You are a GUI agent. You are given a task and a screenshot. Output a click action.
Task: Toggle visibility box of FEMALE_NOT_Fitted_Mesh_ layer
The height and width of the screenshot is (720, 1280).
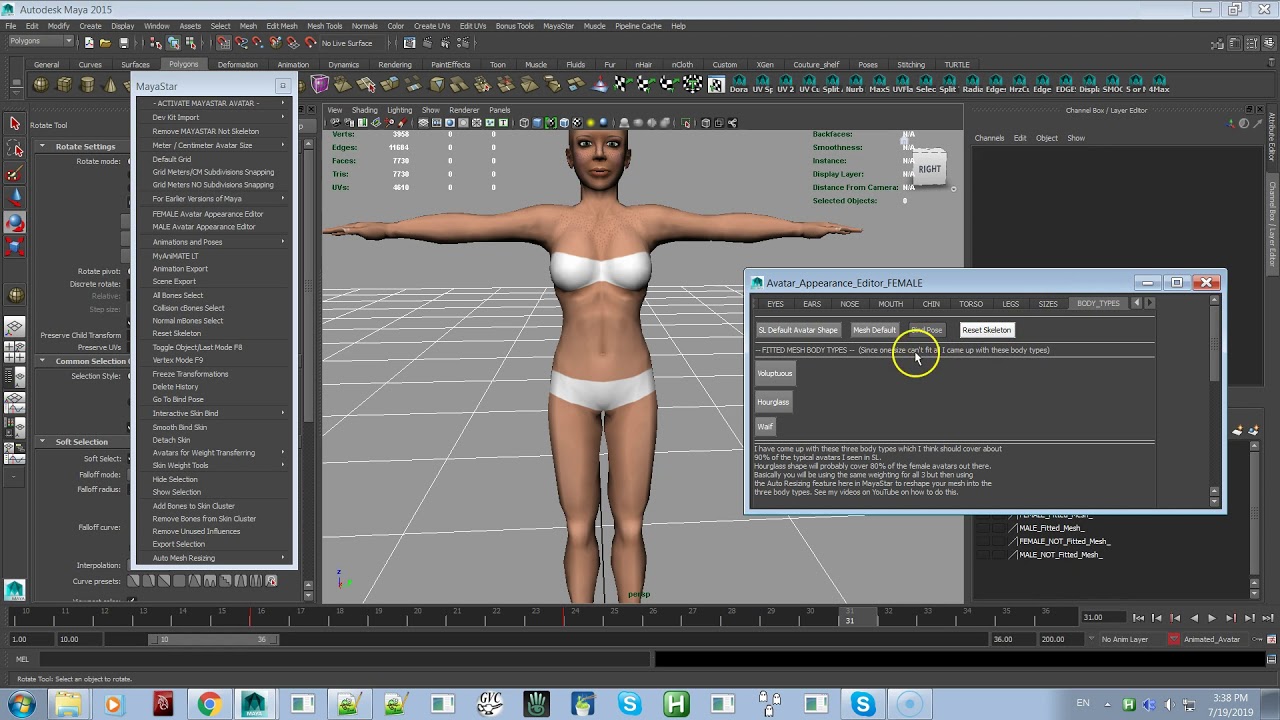click(982, 541)
